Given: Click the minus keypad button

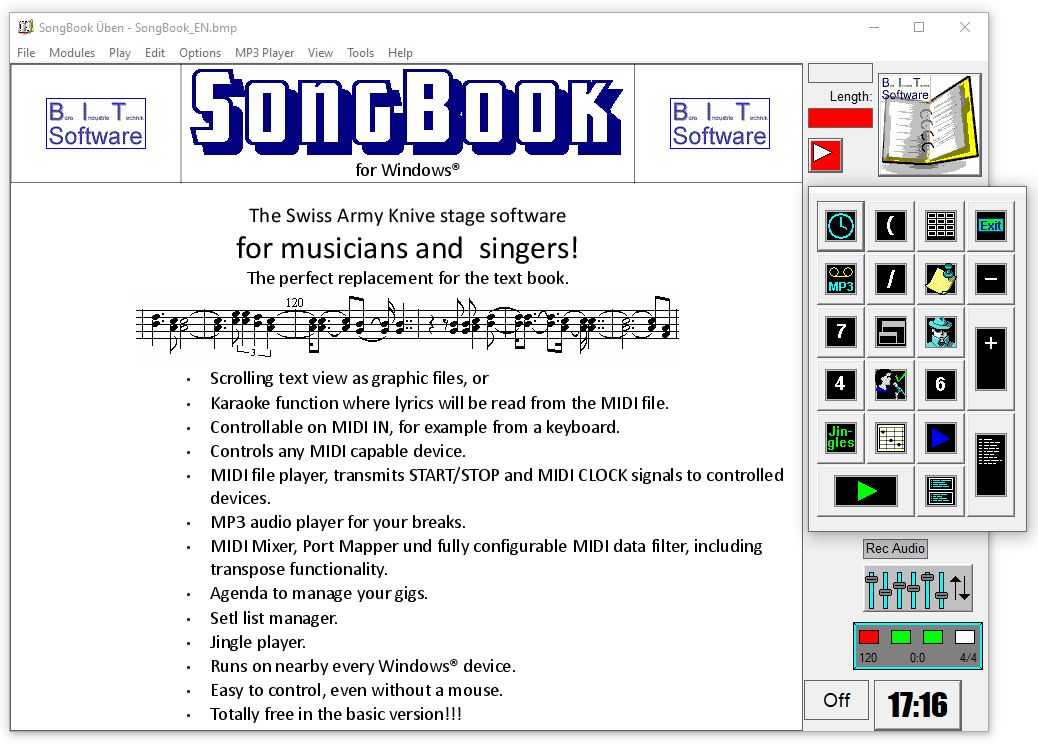Looking at the screenshot, I should [990, 279].
